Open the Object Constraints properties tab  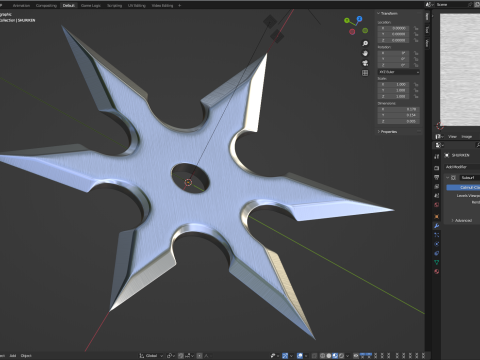[437, 253]
